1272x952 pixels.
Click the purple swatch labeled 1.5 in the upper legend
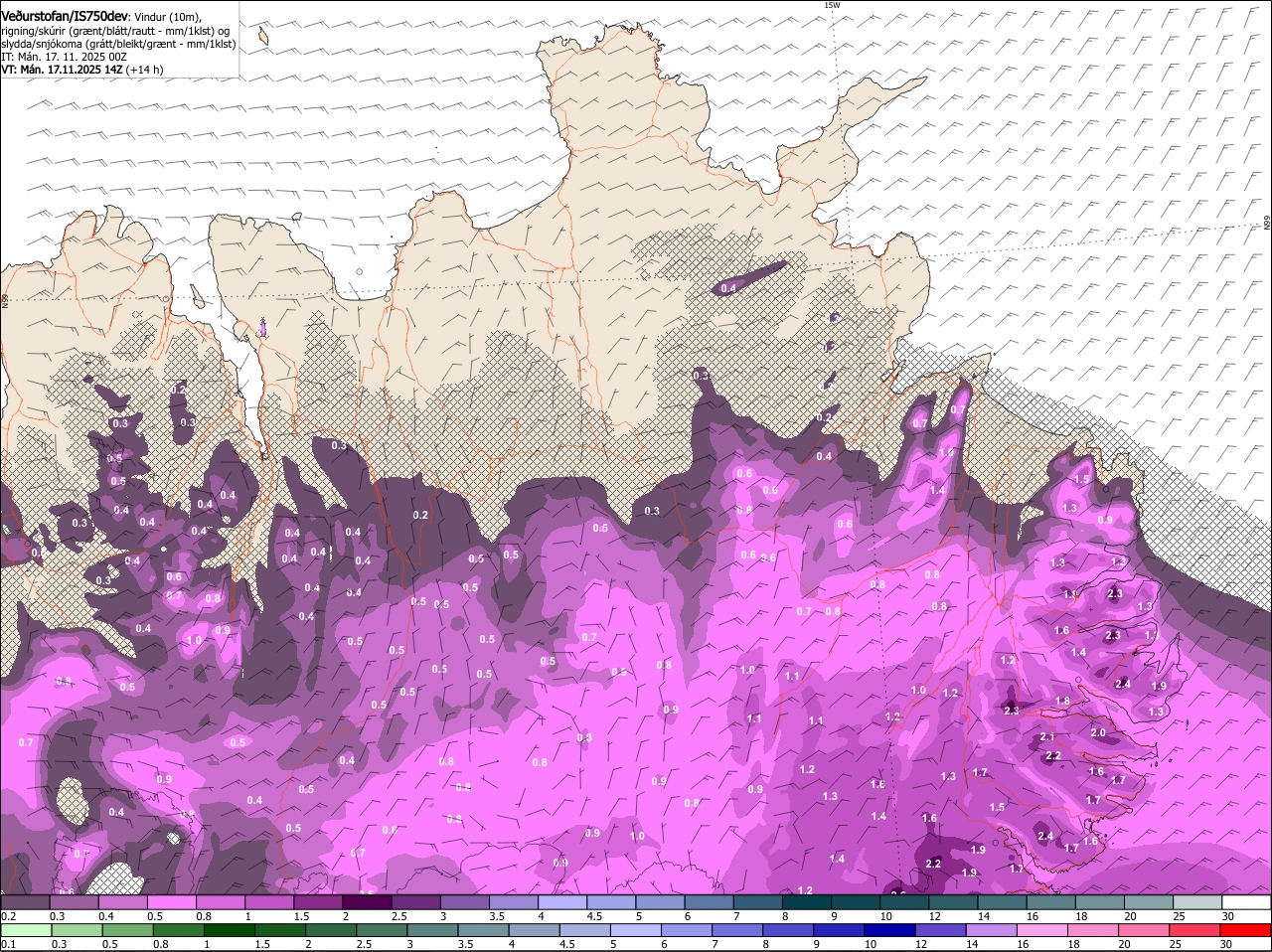tap(320, 902)
